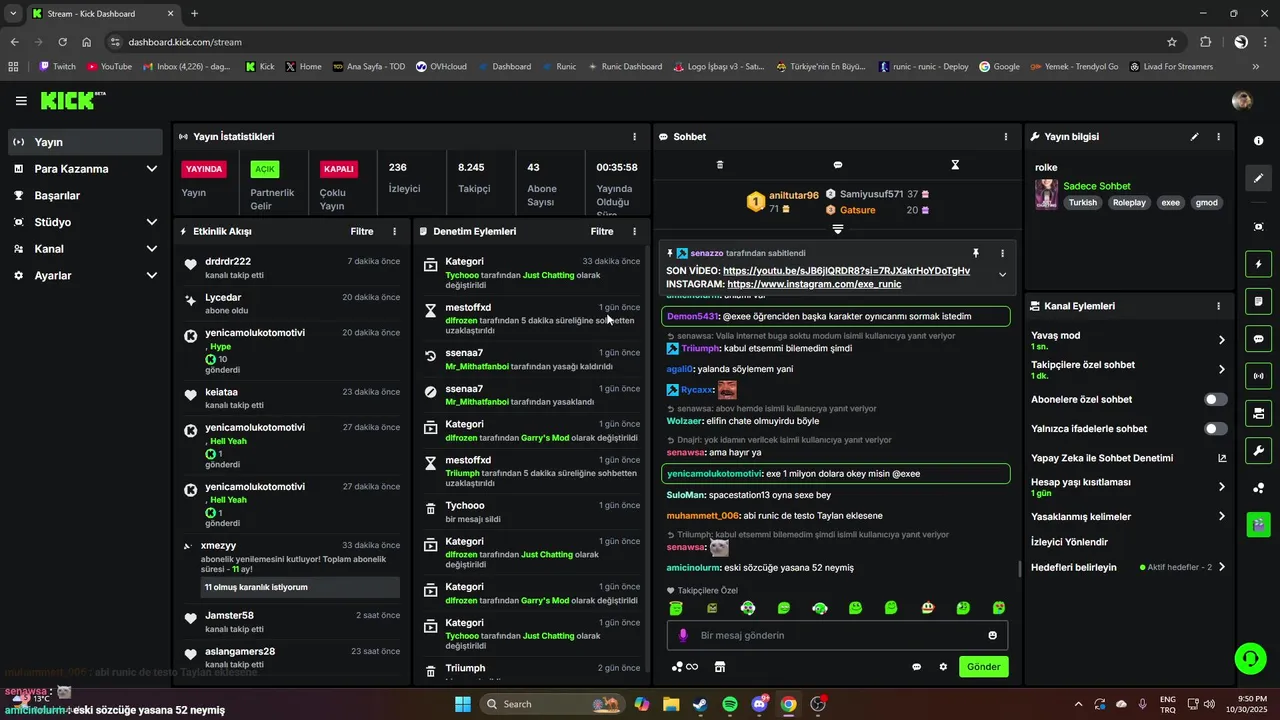Open Runic Dashboard bookmark

[x=625, y=67]
